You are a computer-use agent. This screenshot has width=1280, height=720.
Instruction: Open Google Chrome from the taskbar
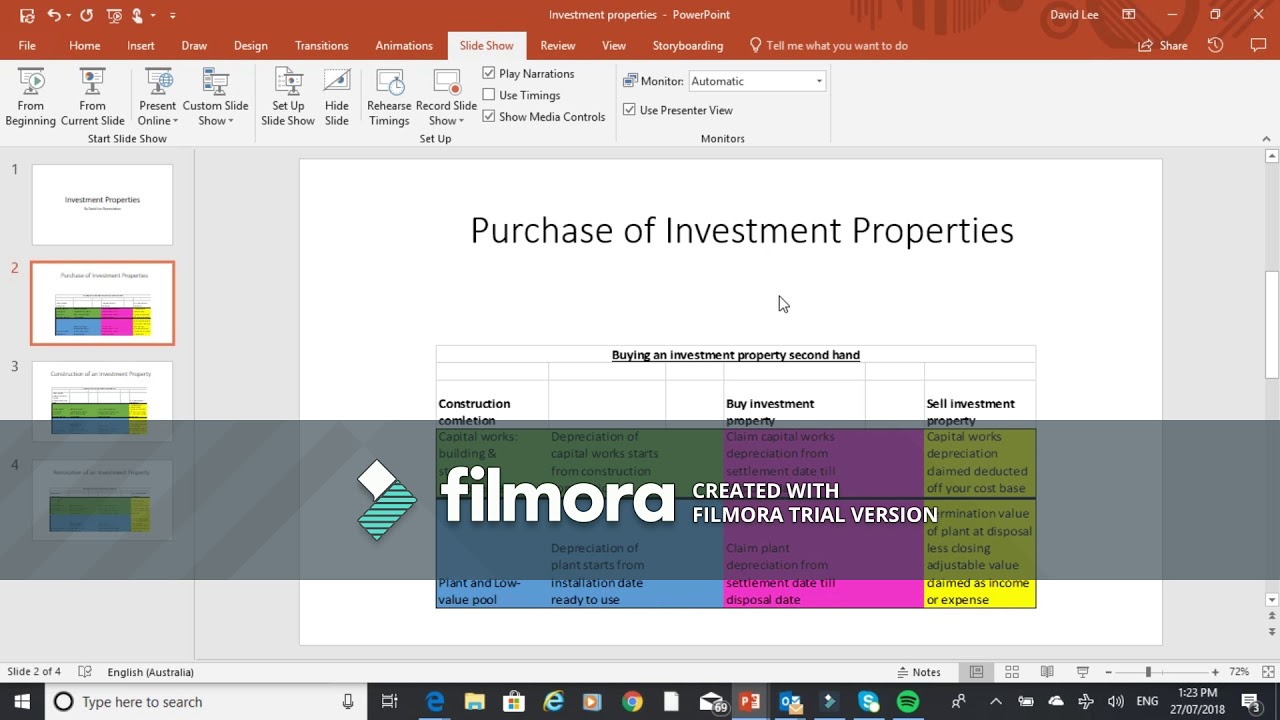(632, 702)
